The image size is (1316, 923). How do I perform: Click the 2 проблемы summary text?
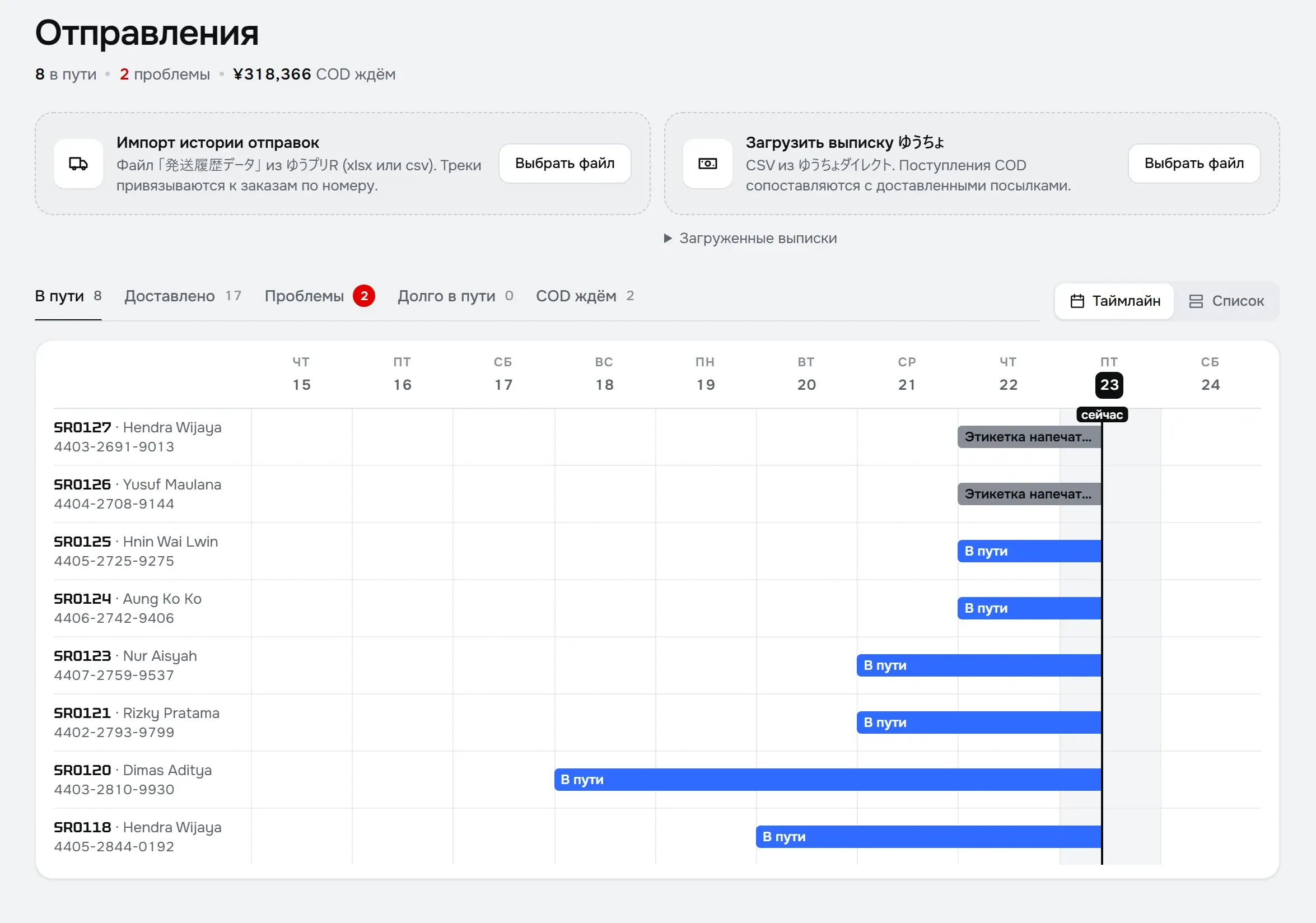pos(165,74)
